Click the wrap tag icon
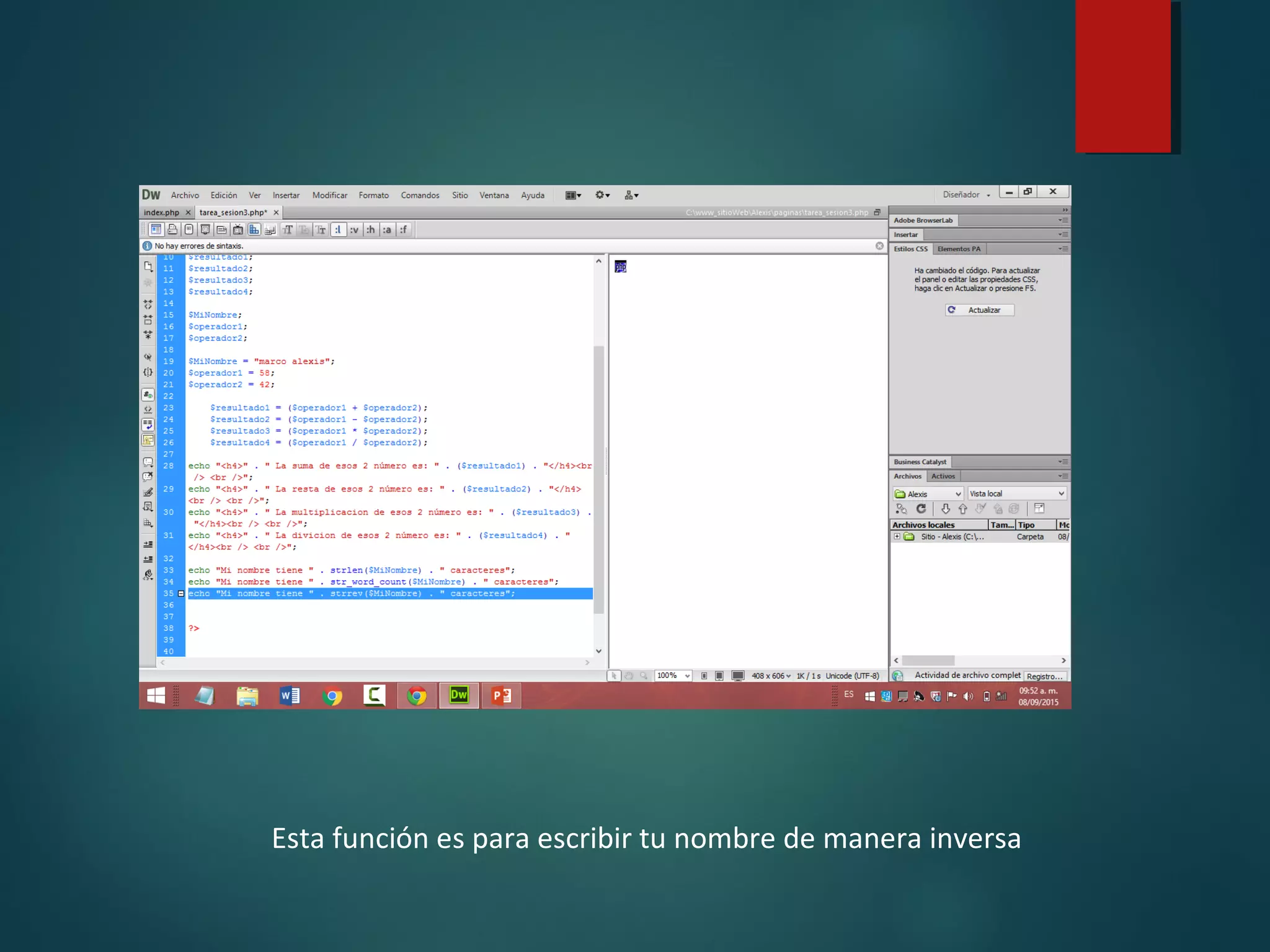1270x952 pixels. 148,492
